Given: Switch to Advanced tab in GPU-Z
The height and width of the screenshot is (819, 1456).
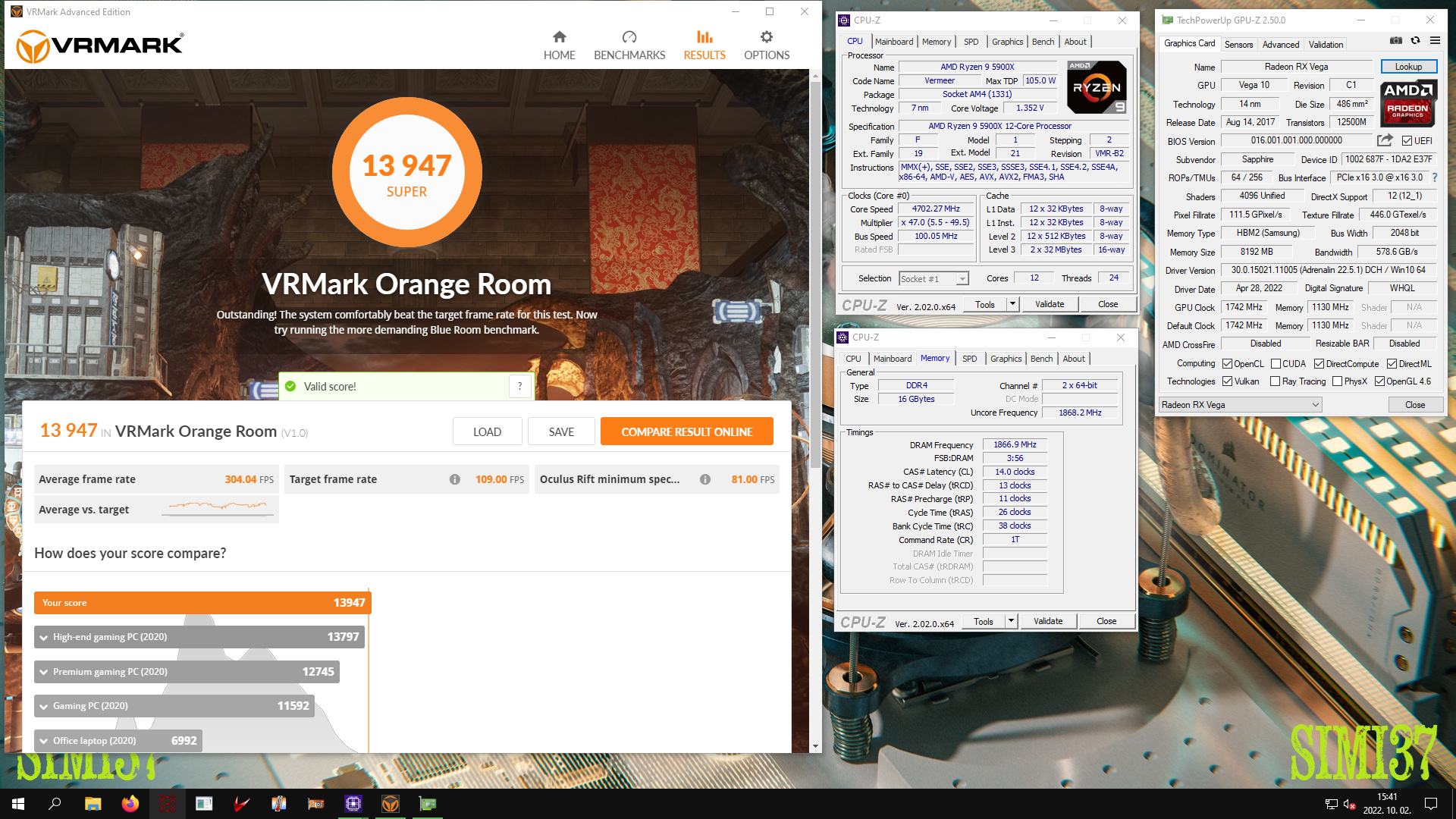Looking at the screenshot, I should (1280, 45).
